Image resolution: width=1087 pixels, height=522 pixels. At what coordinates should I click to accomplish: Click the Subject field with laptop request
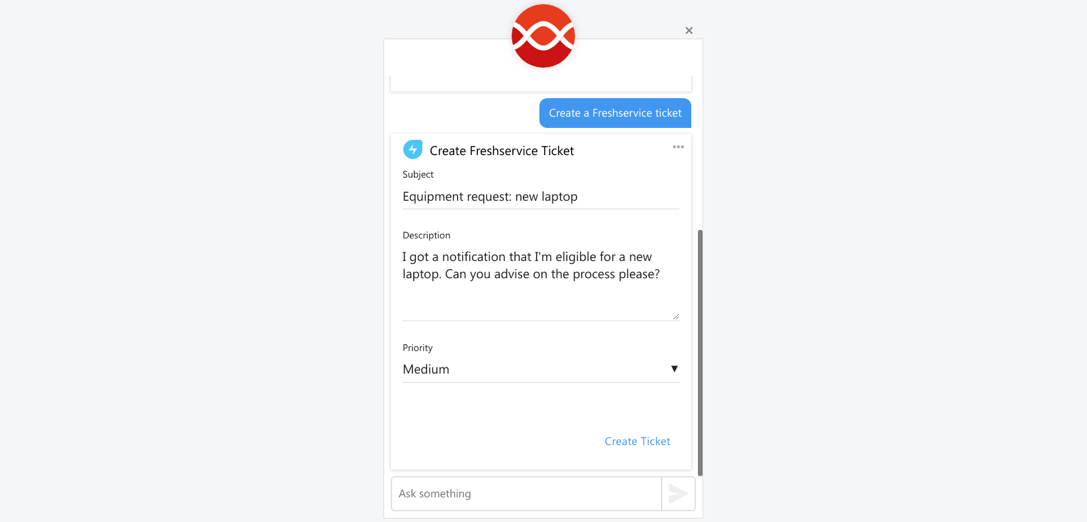(541, 197)
